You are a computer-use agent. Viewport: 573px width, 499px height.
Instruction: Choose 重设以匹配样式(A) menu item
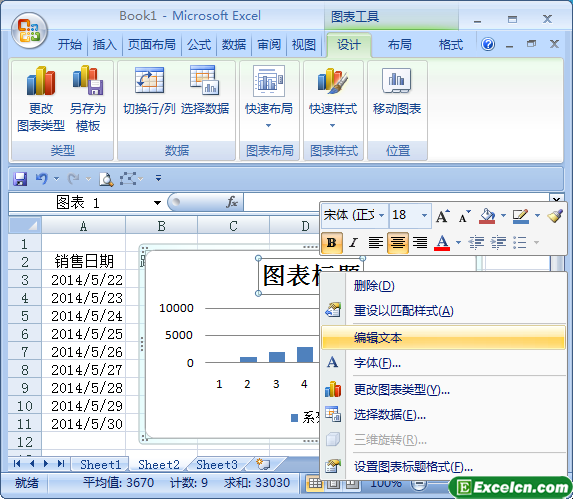point(443,311)
